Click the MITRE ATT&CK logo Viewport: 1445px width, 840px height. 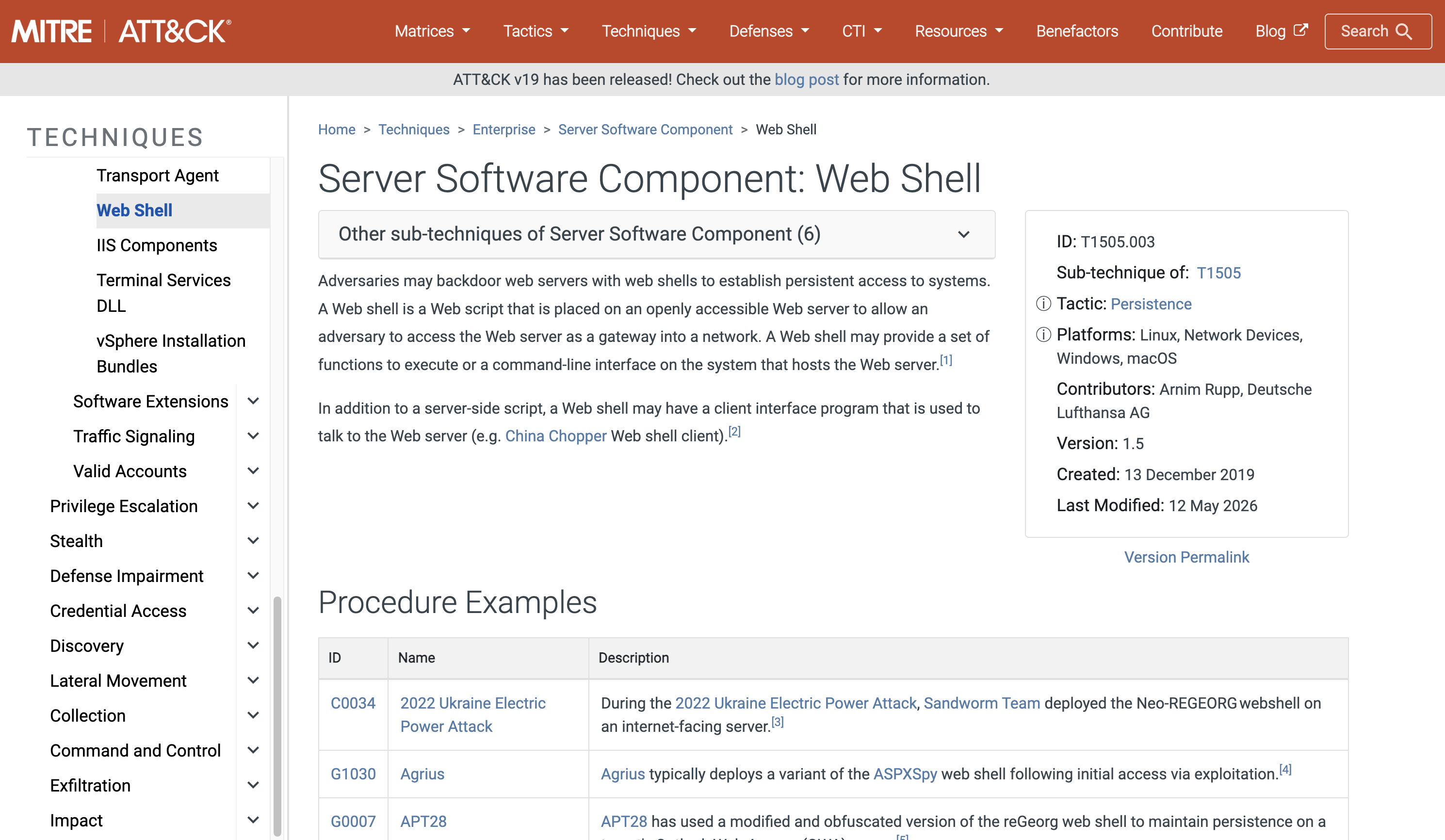click(x=121, y=31)
